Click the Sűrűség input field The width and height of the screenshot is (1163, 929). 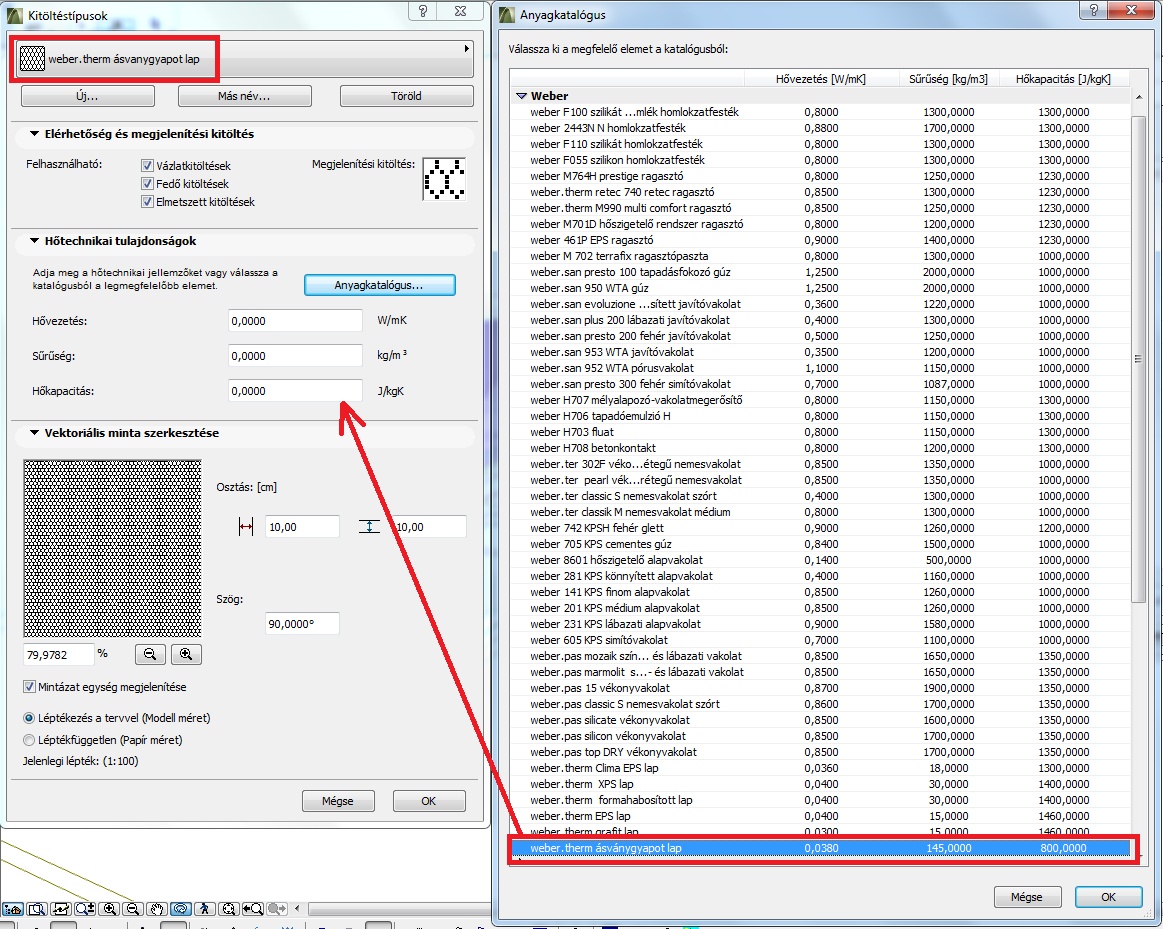[295, 355]
